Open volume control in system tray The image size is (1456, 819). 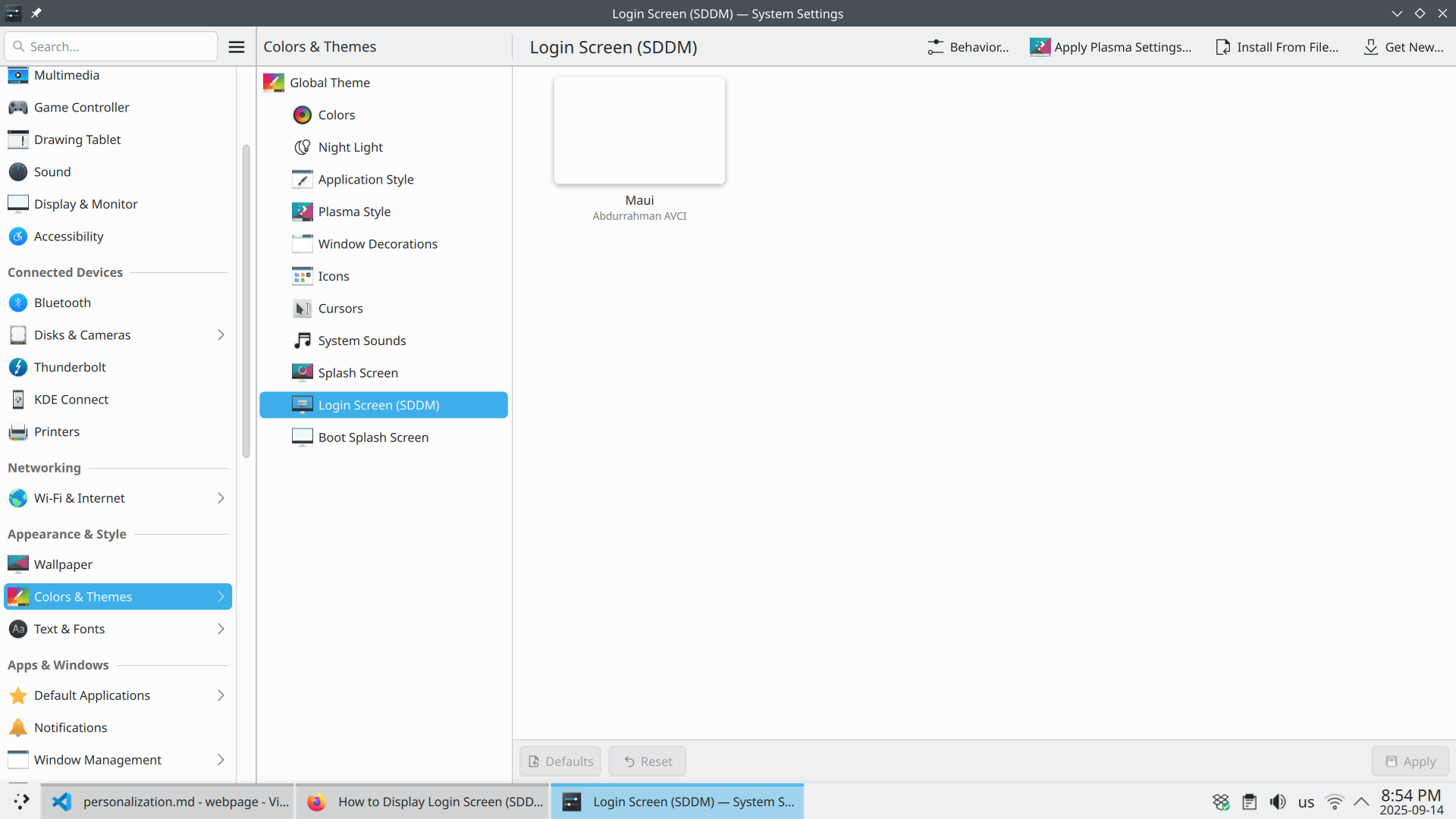(x=1278, y=802)
